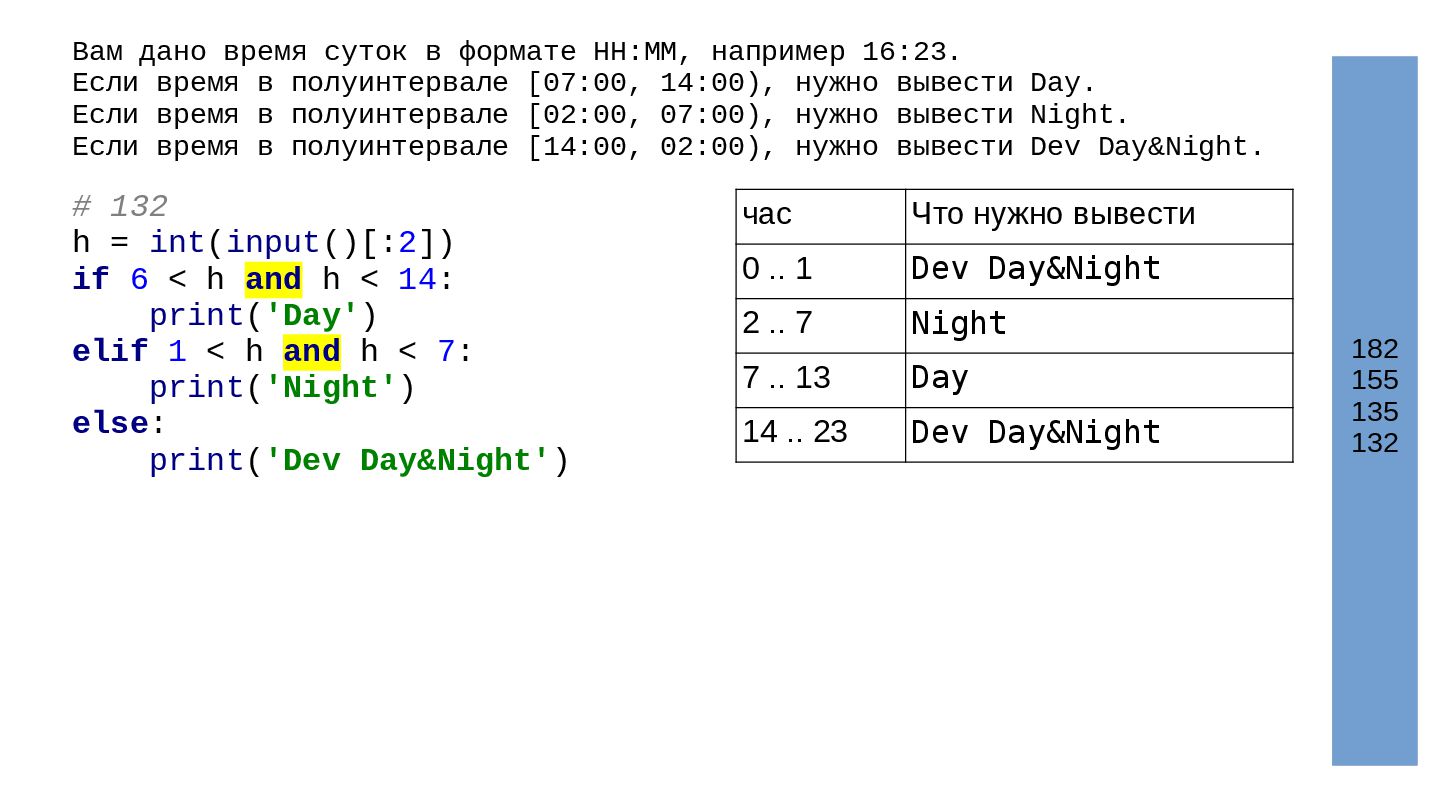
Task: Click the number 182 in the blue bar
Action: click(x=1375, y=349)
